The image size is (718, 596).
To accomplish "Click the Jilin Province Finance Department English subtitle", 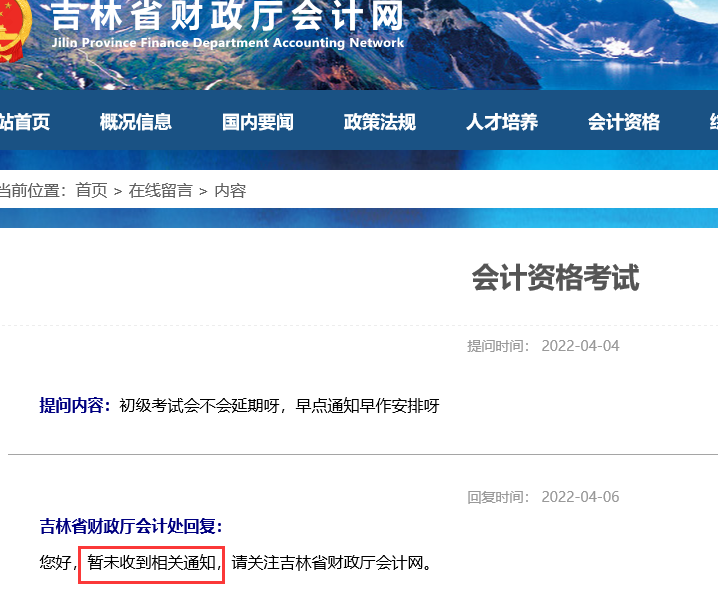I will [228, 43].
